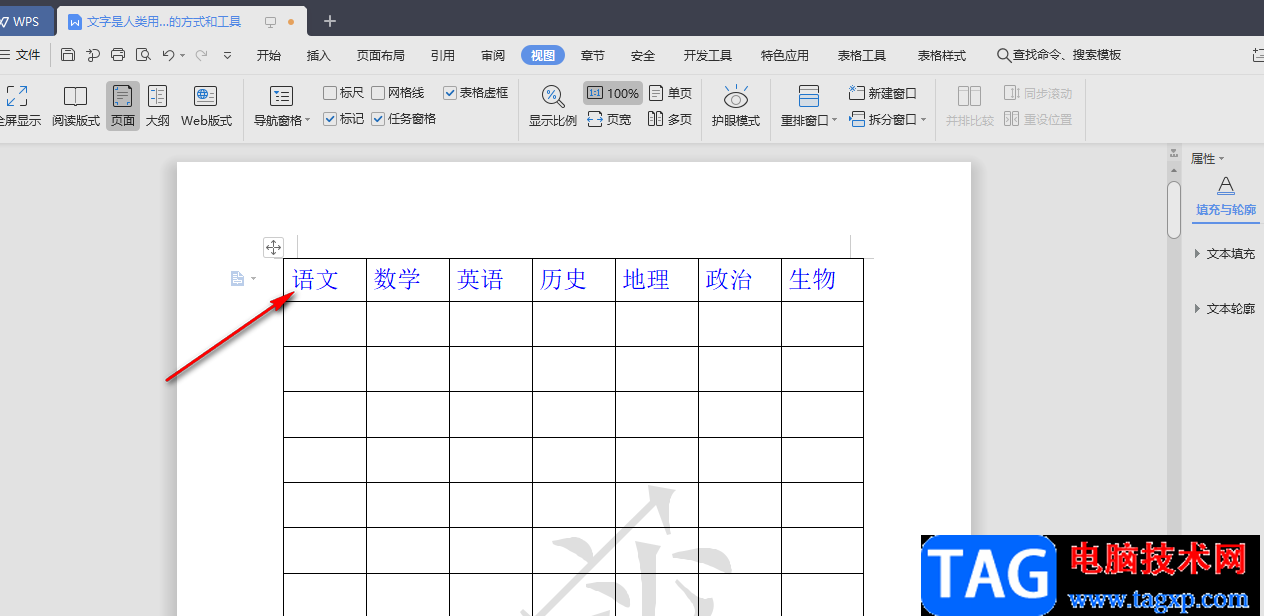Image resolution: width=1264 pixels, height=616 pixels.
Task: Open Print Preview icon
Action: 143,55
